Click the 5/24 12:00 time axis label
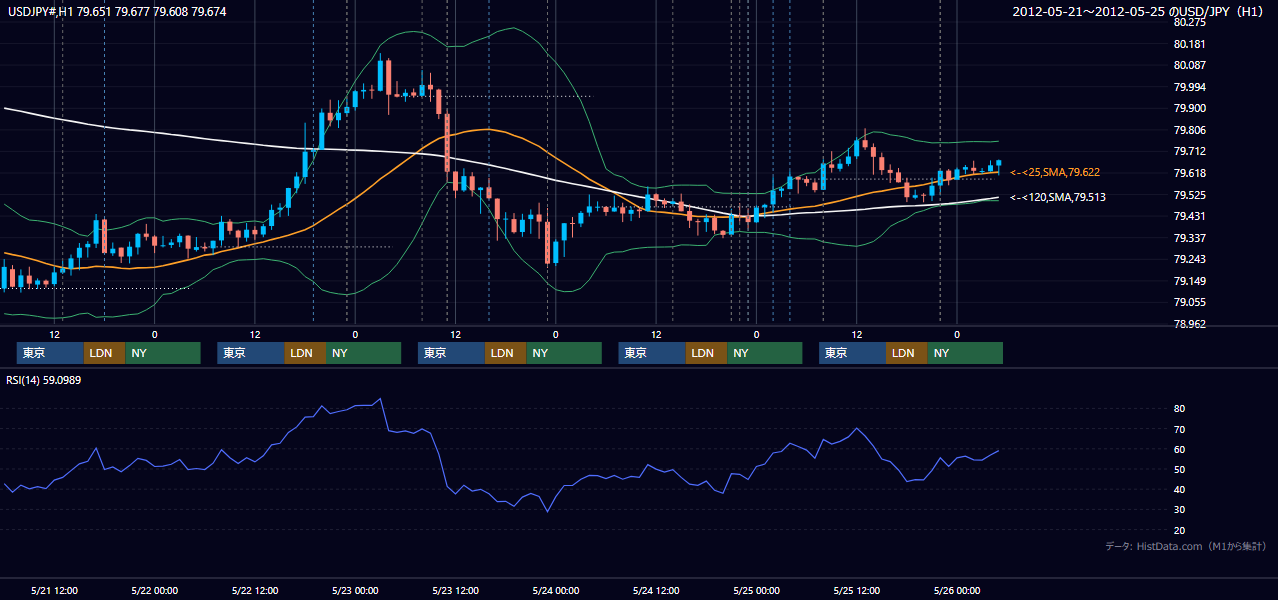The width and height of the screenshot is (1278, 600). (x=655, y=590)
